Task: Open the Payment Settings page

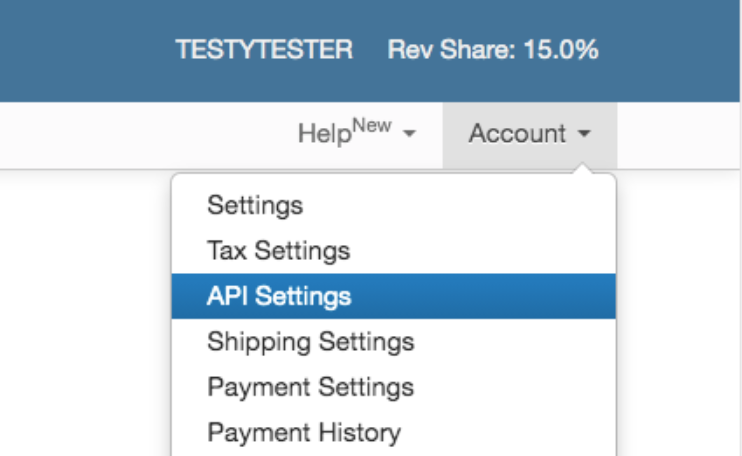Action: pos(310,386)
